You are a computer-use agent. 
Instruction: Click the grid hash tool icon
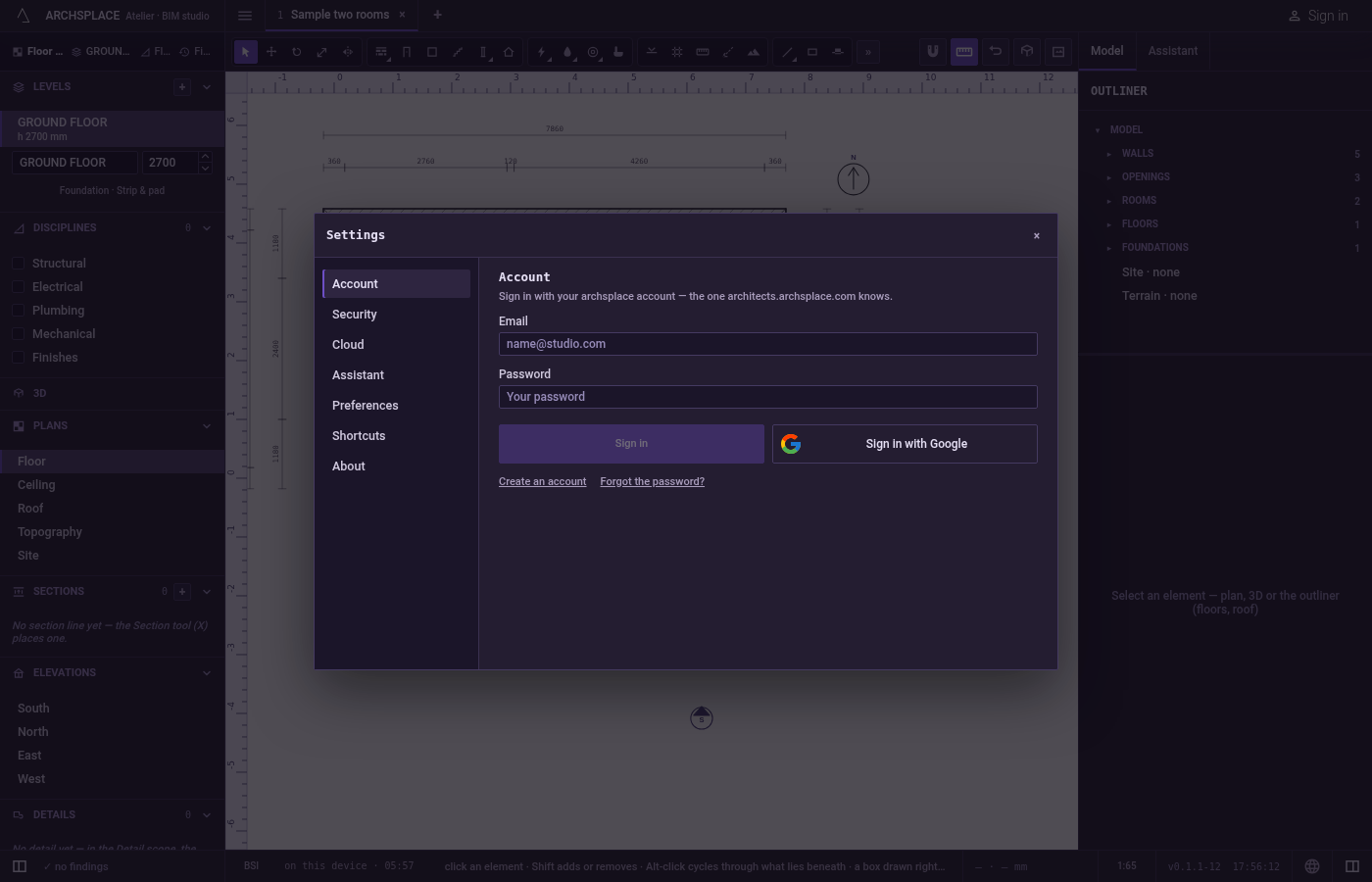point(677,52)
